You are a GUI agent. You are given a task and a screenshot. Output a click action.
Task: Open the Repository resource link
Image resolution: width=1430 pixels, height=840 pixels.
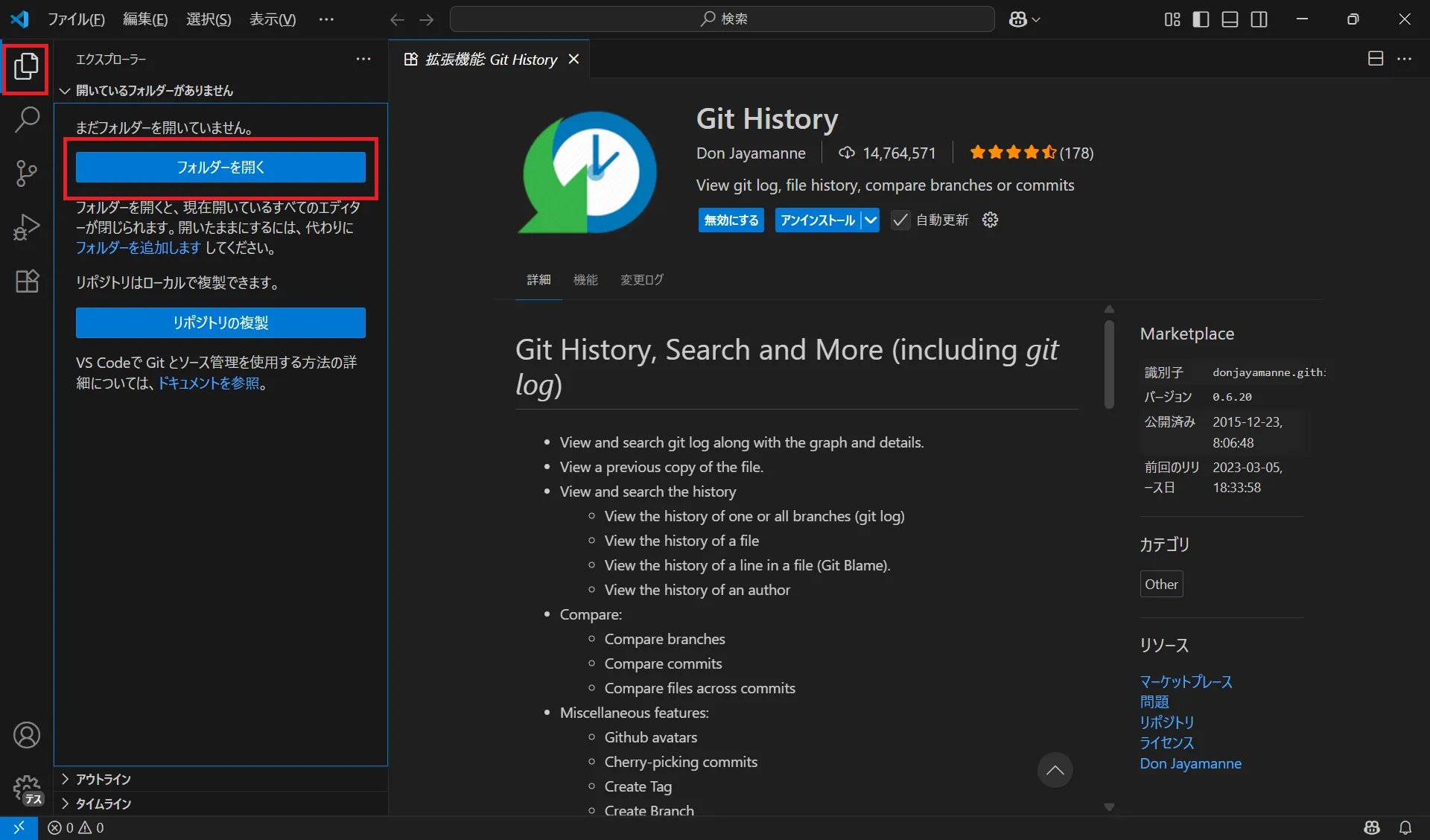click(1167, 722)
